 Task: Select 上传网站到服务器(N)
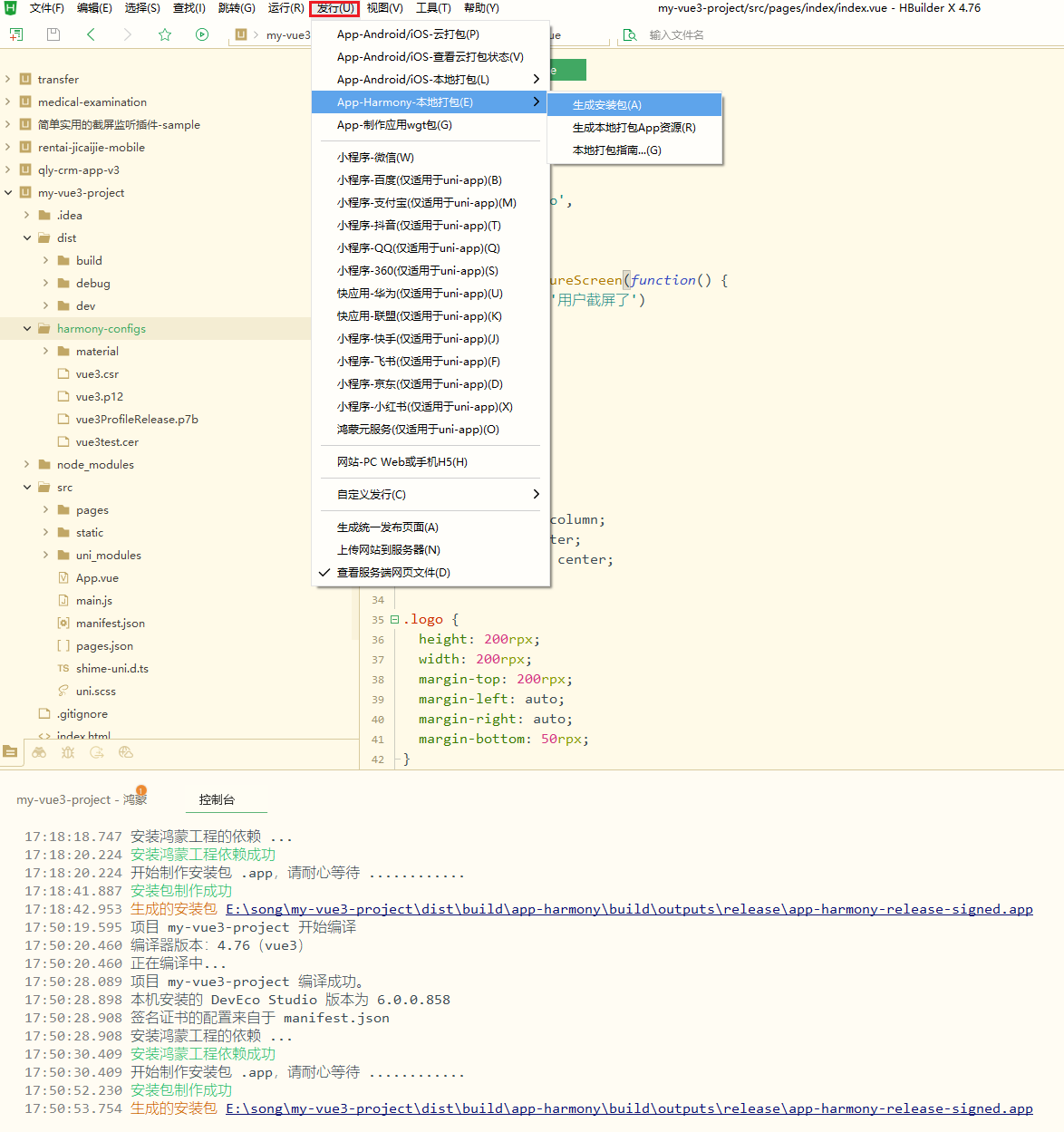(x=430, y=550)
